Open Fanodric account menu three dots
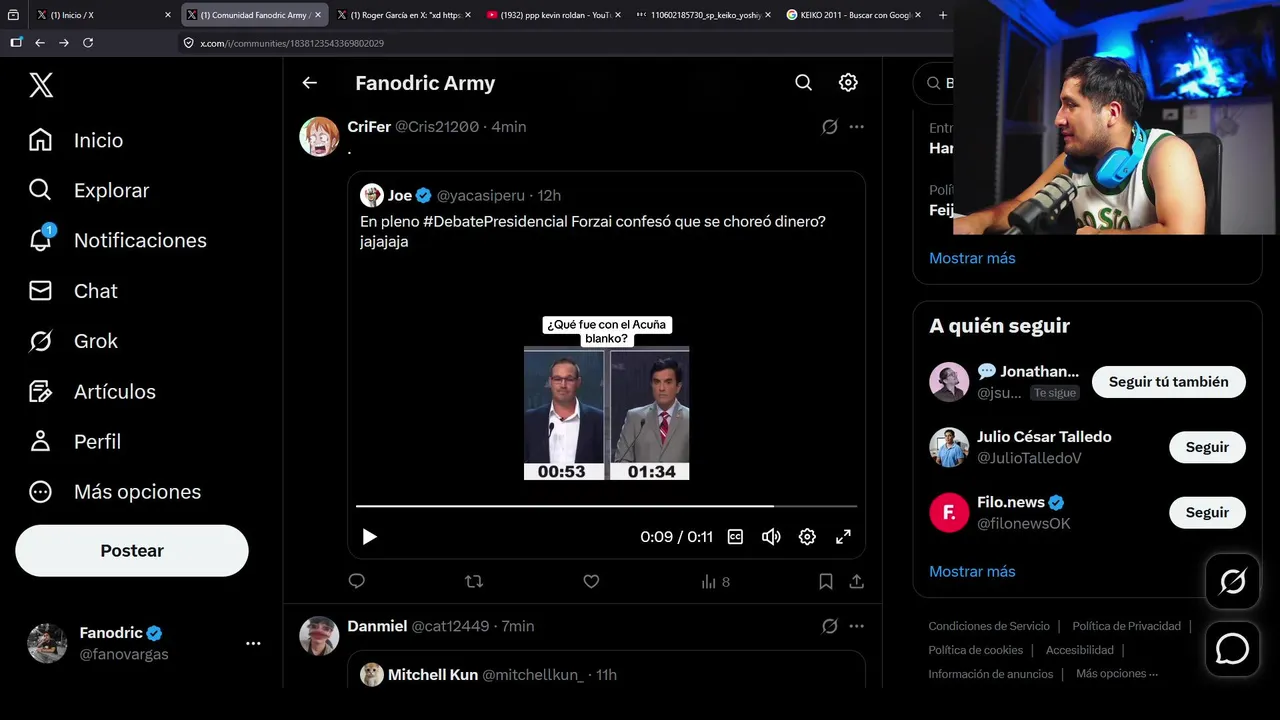The image size is (1280, 720). [x=253, y=644]
